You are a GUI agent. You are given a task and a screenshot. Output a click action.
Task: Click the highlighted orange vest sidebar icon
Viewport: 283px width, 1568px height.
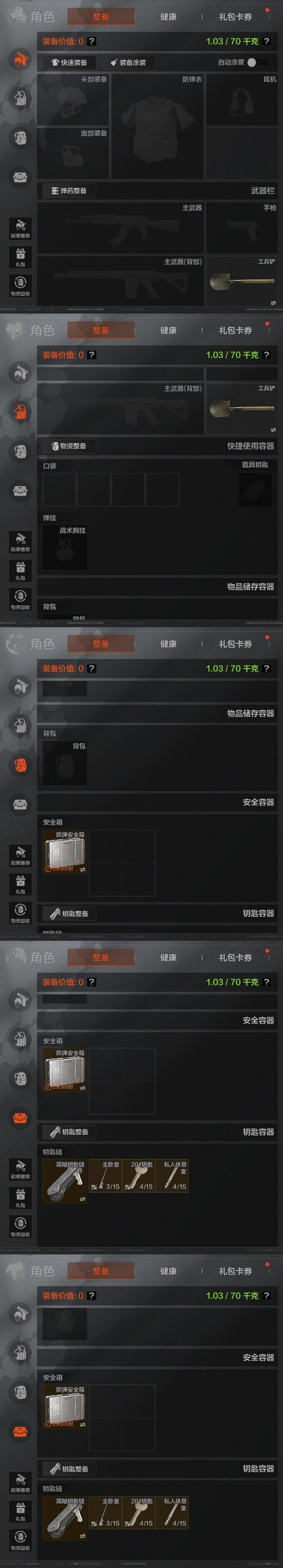point(21,411)
